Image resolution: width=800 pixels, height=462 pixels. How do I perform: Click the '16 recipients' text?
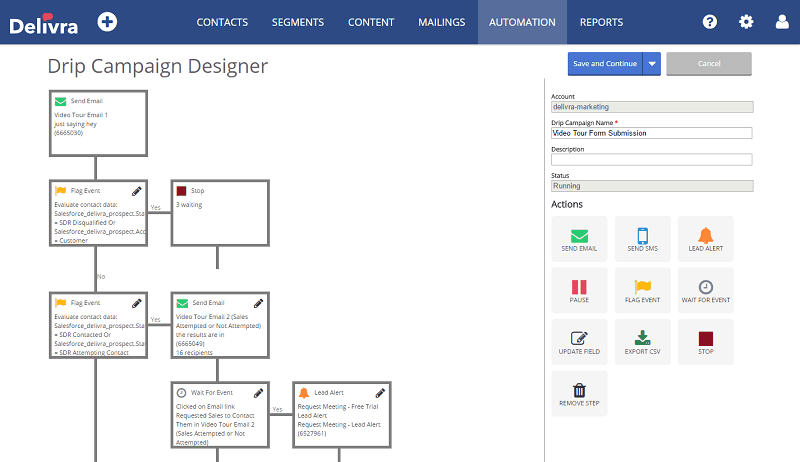[194, 352]
